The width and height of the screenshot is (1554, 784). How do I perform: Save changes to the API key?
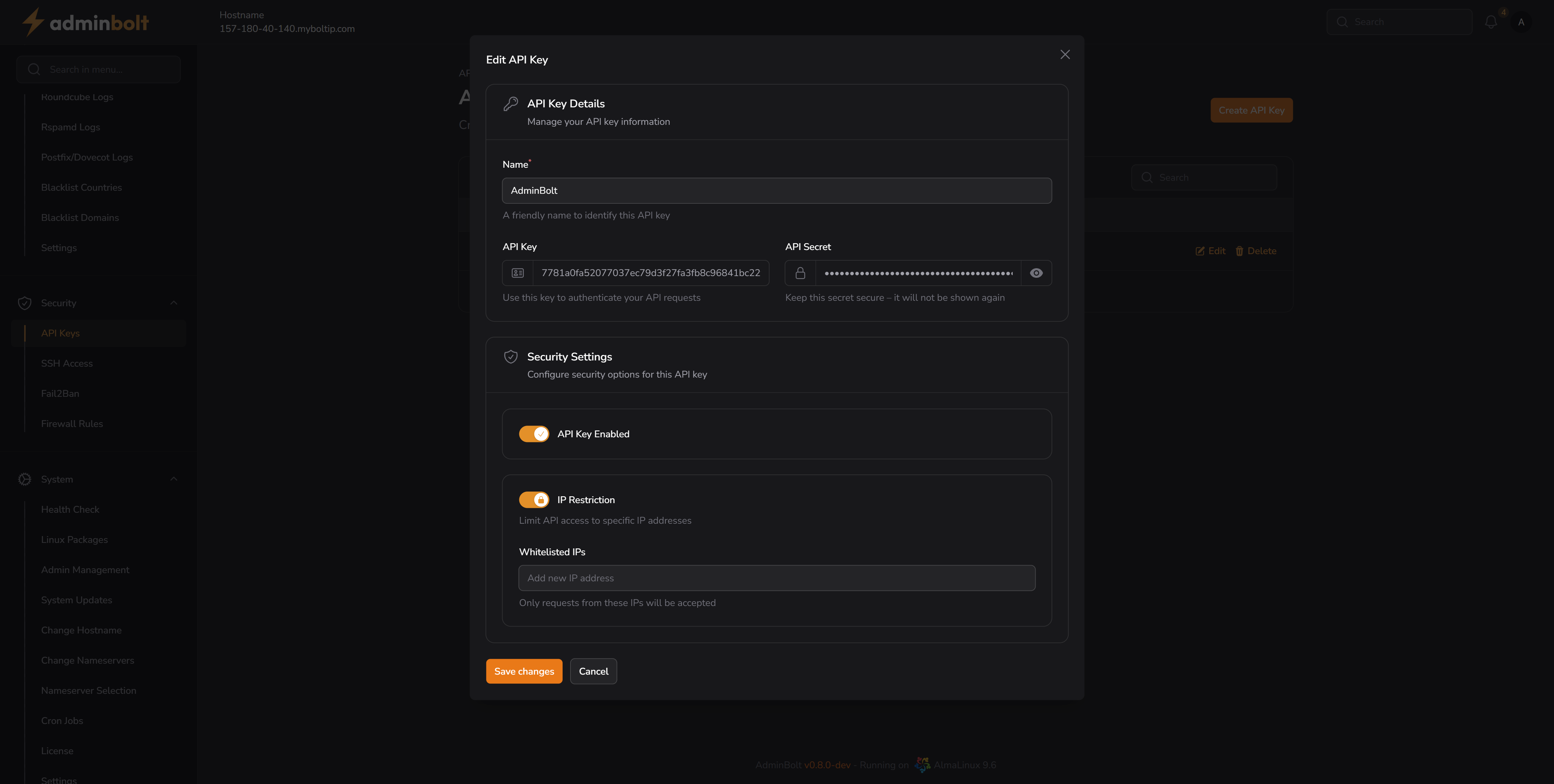tap(523, 671)
